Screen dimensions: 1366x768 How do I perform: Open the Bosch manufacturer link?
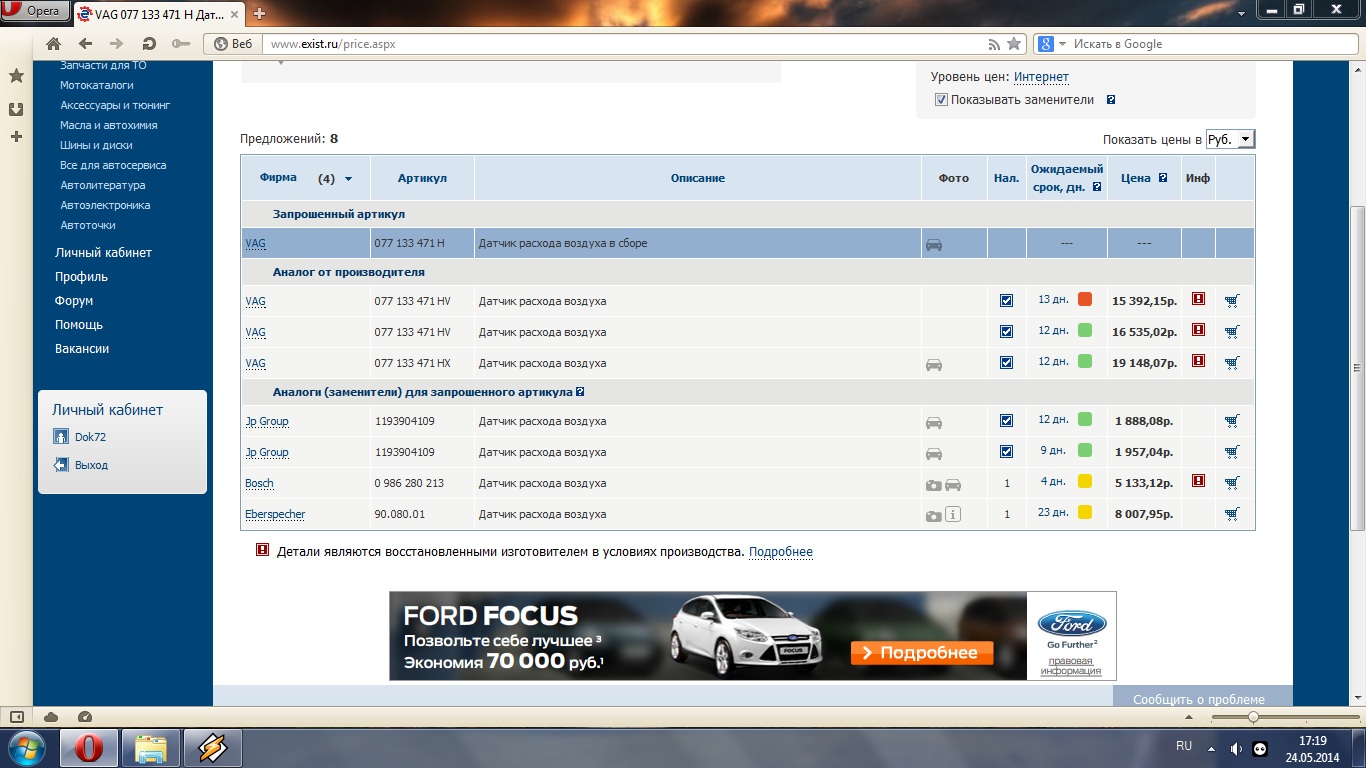[259, 483]
